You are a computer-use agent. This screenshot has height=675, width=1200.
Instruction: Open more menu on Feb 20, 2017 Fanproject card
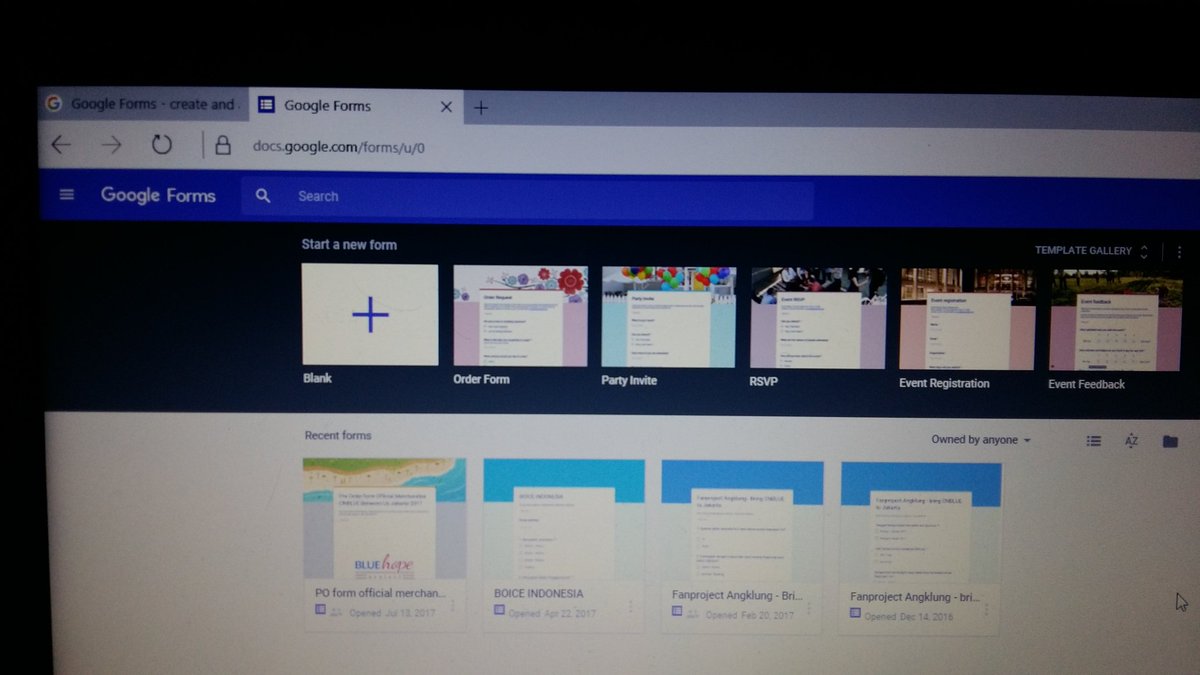(x=809, y=608)
